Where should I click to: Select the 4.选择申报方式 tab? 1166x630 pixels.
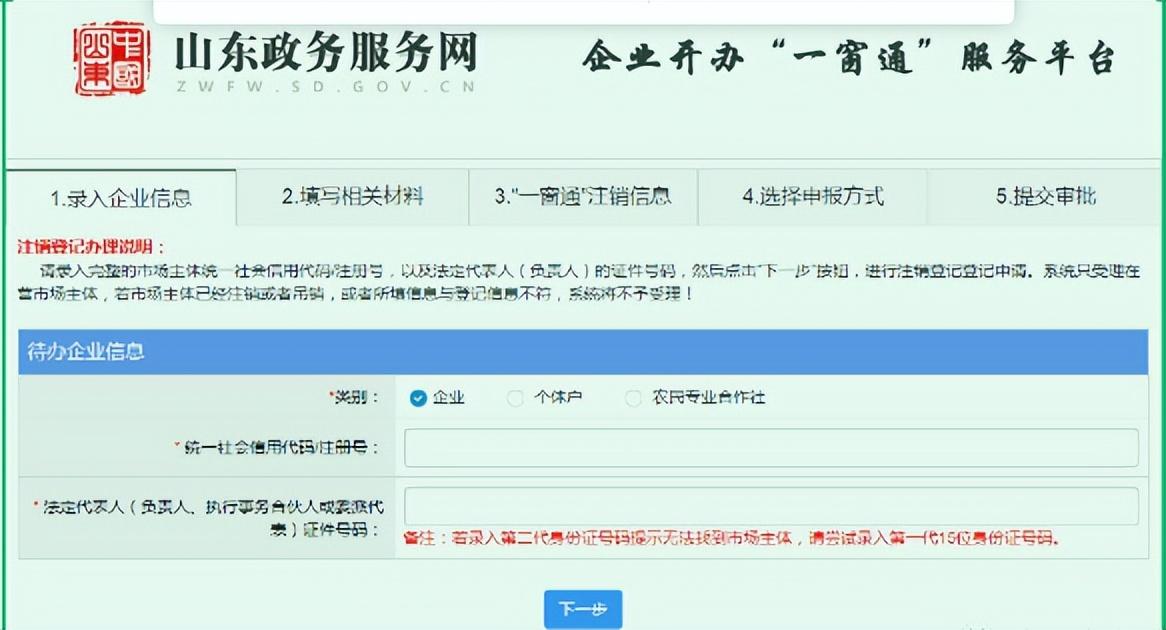coord(812,196)
